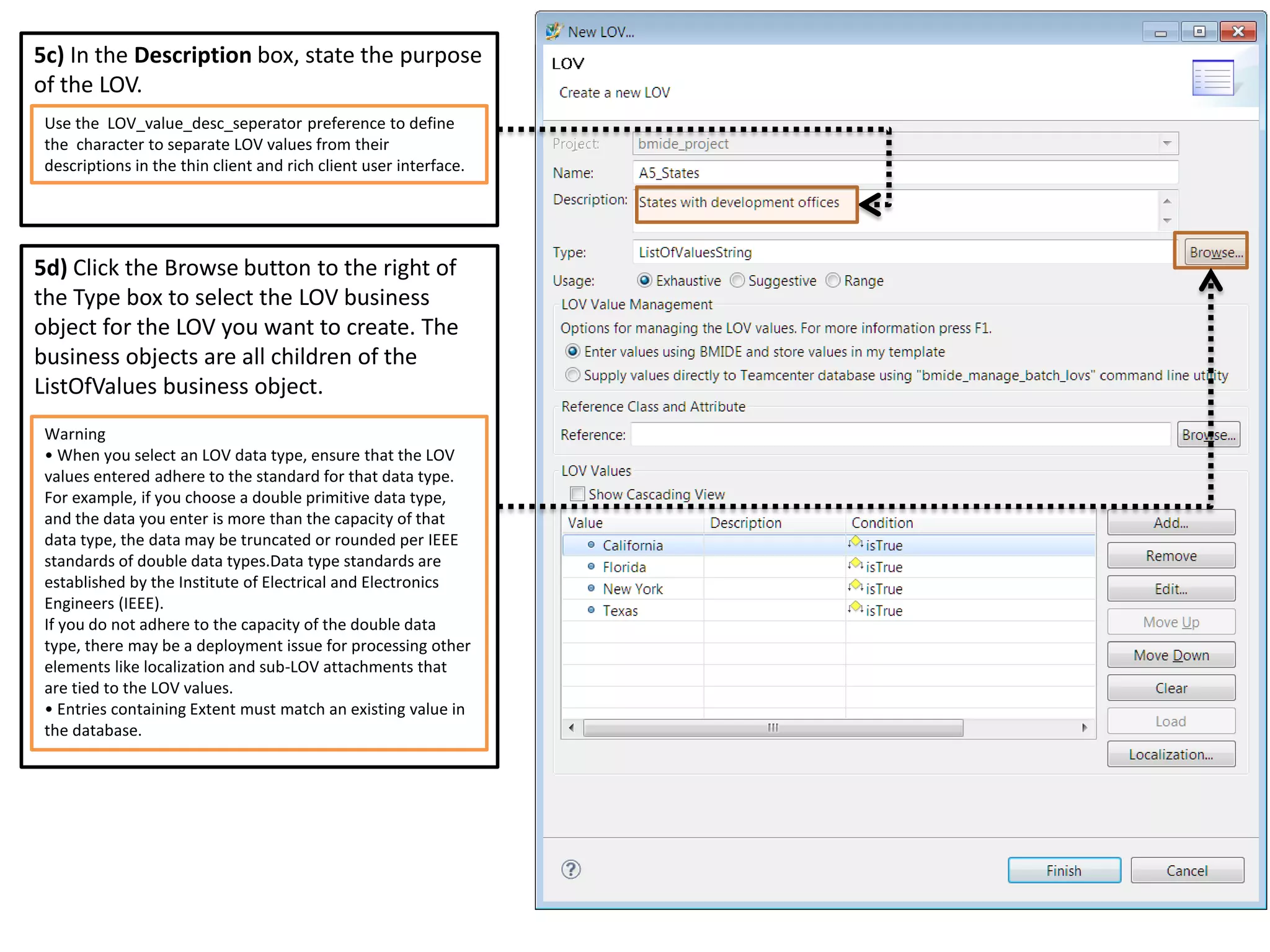
Task: Maximize the New LOV dialog window
Action: click(x=1199, y=31)
